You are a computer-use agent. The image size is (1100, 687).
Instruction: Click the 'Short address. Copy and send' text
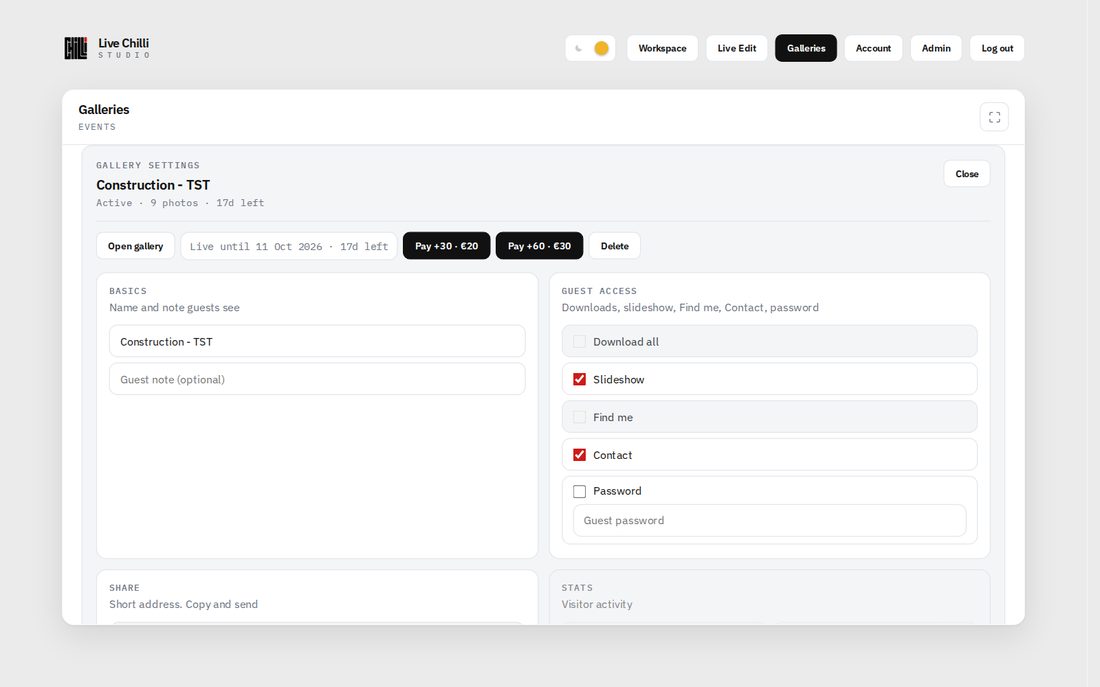coord(184,604)
